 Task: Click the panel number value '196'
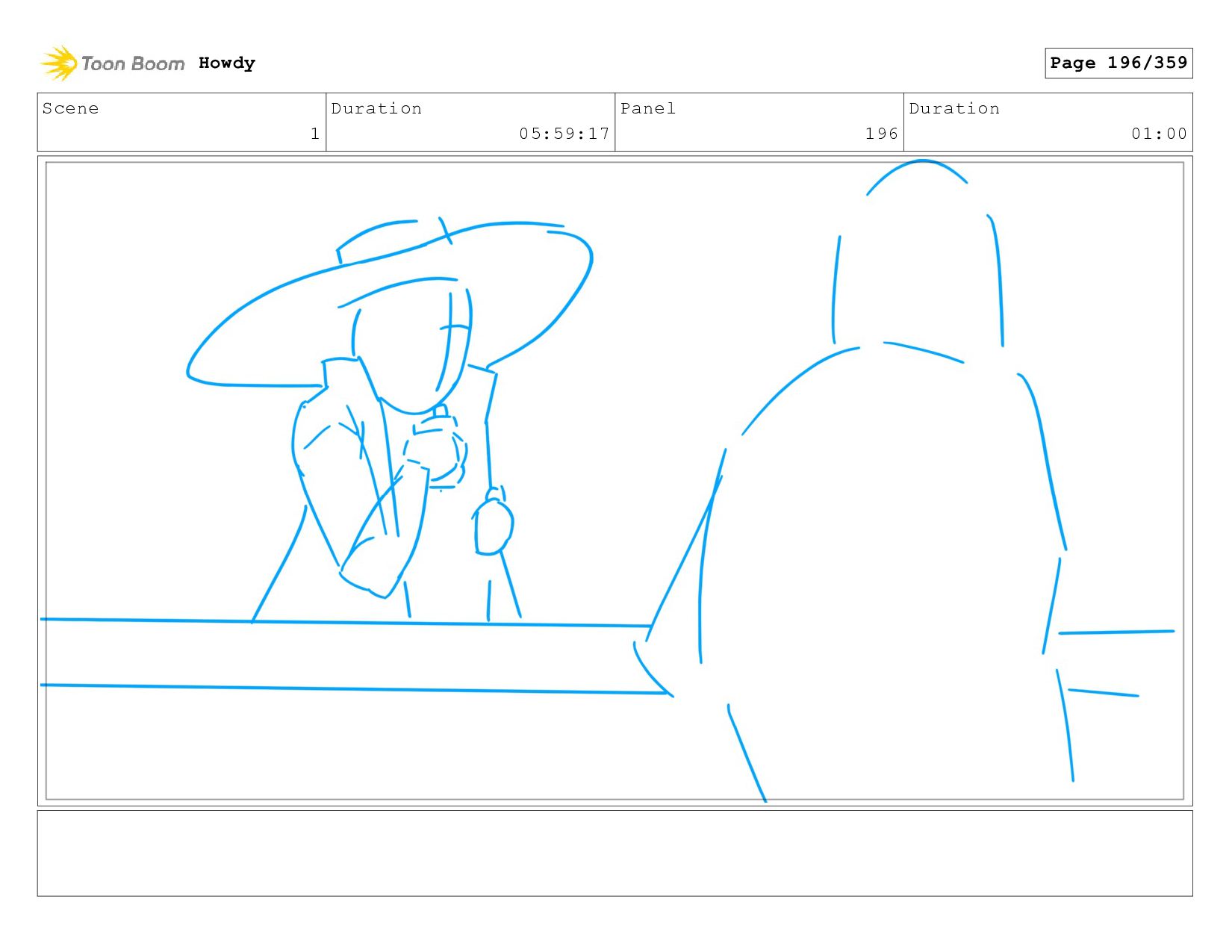881,134
